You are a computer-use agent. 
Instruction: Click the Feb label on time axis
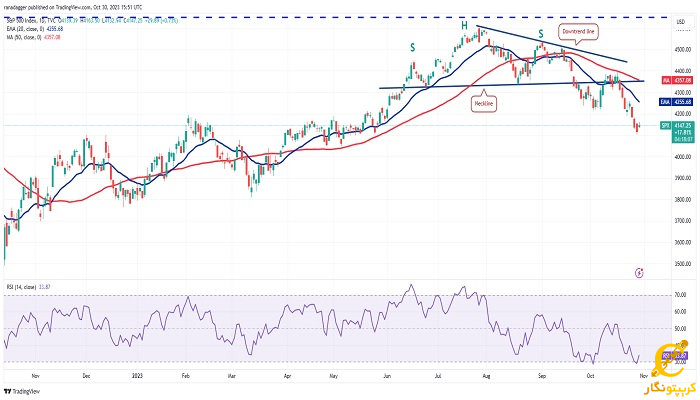186,376
